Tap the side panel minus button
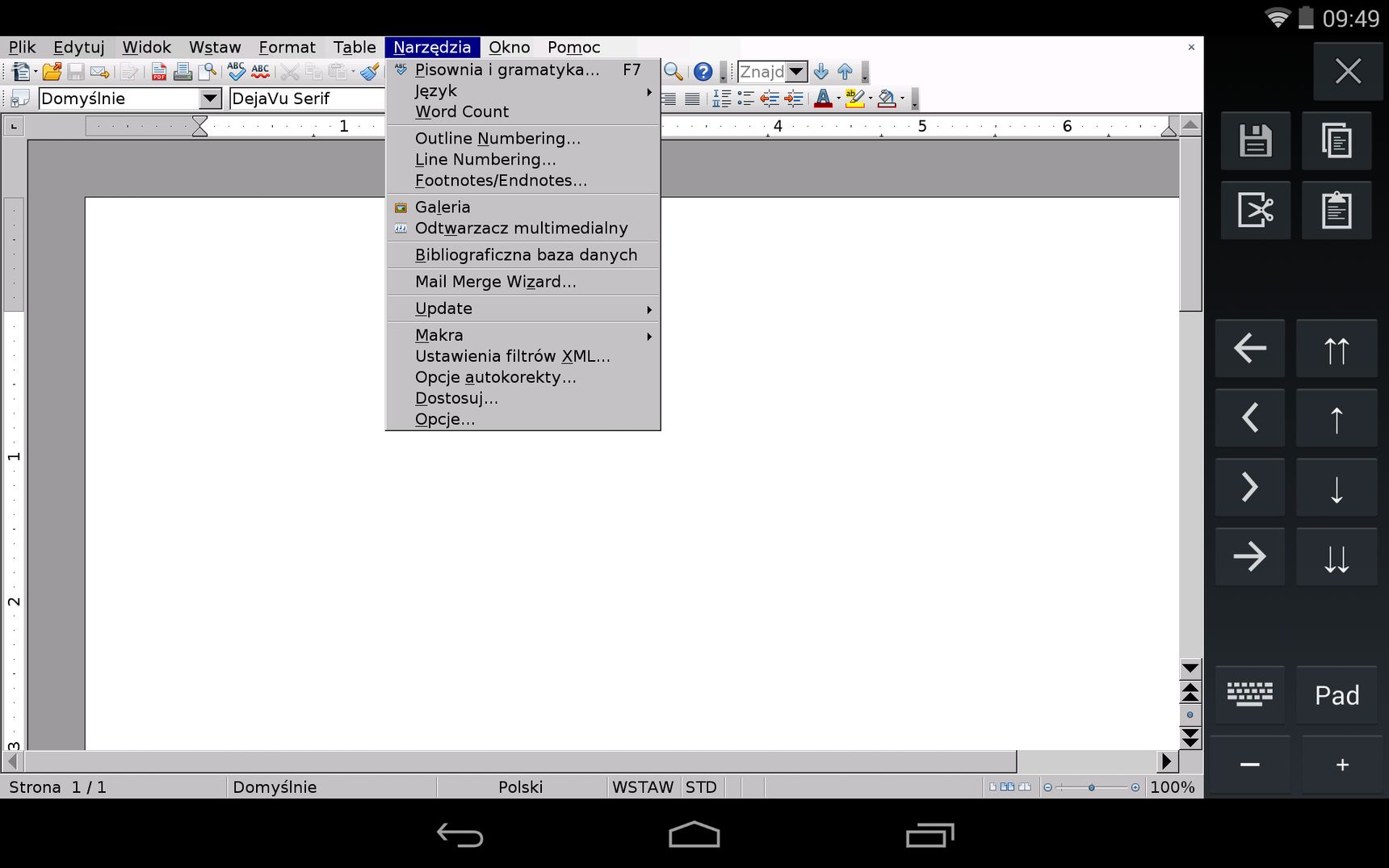 pos(1249,764)
